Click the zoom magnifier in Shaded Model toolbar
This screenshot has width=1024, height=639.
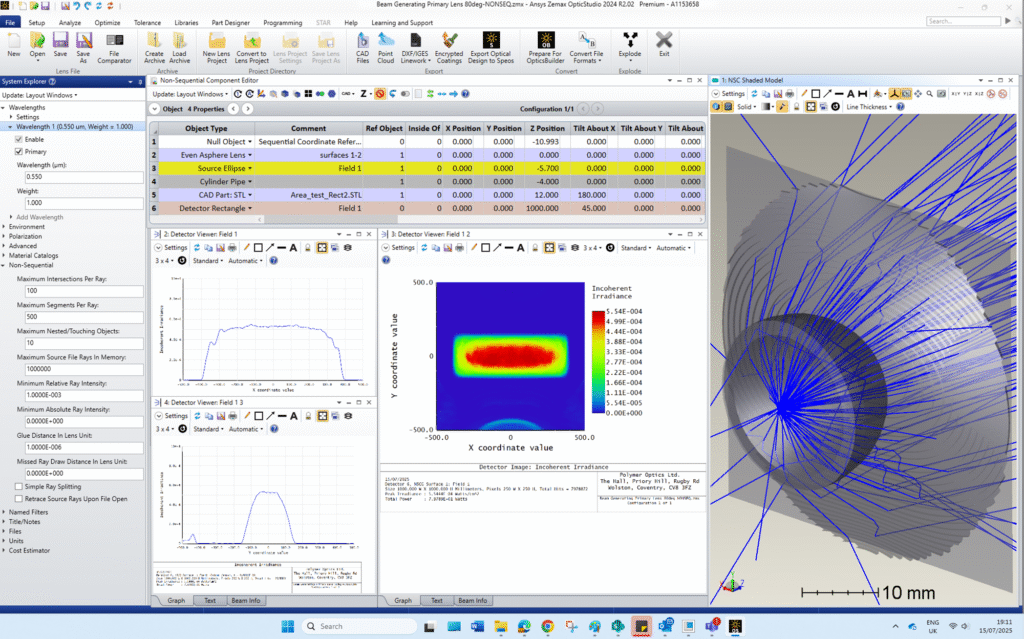(929, 94)
